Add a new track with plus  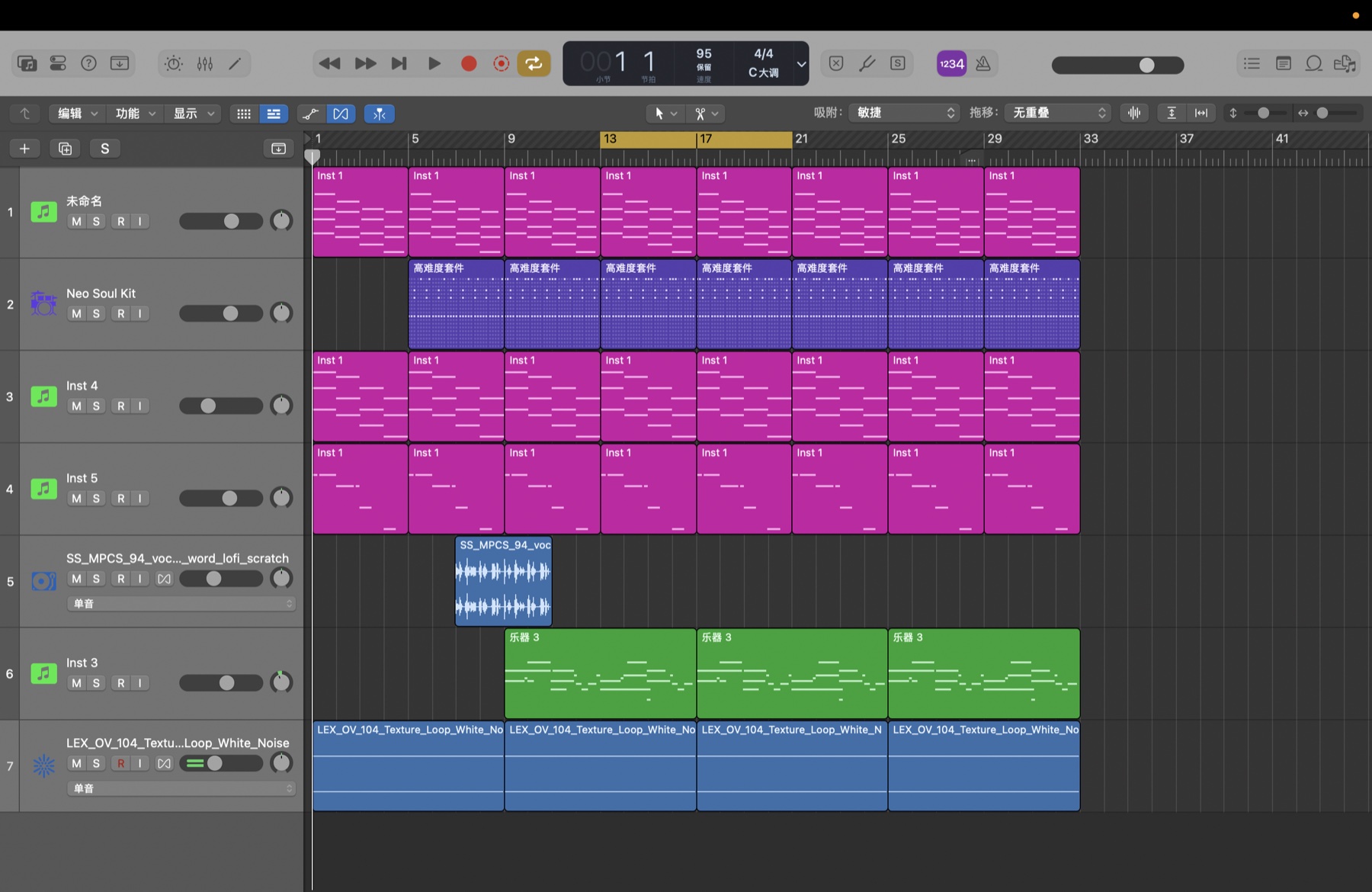coord(24,149)
